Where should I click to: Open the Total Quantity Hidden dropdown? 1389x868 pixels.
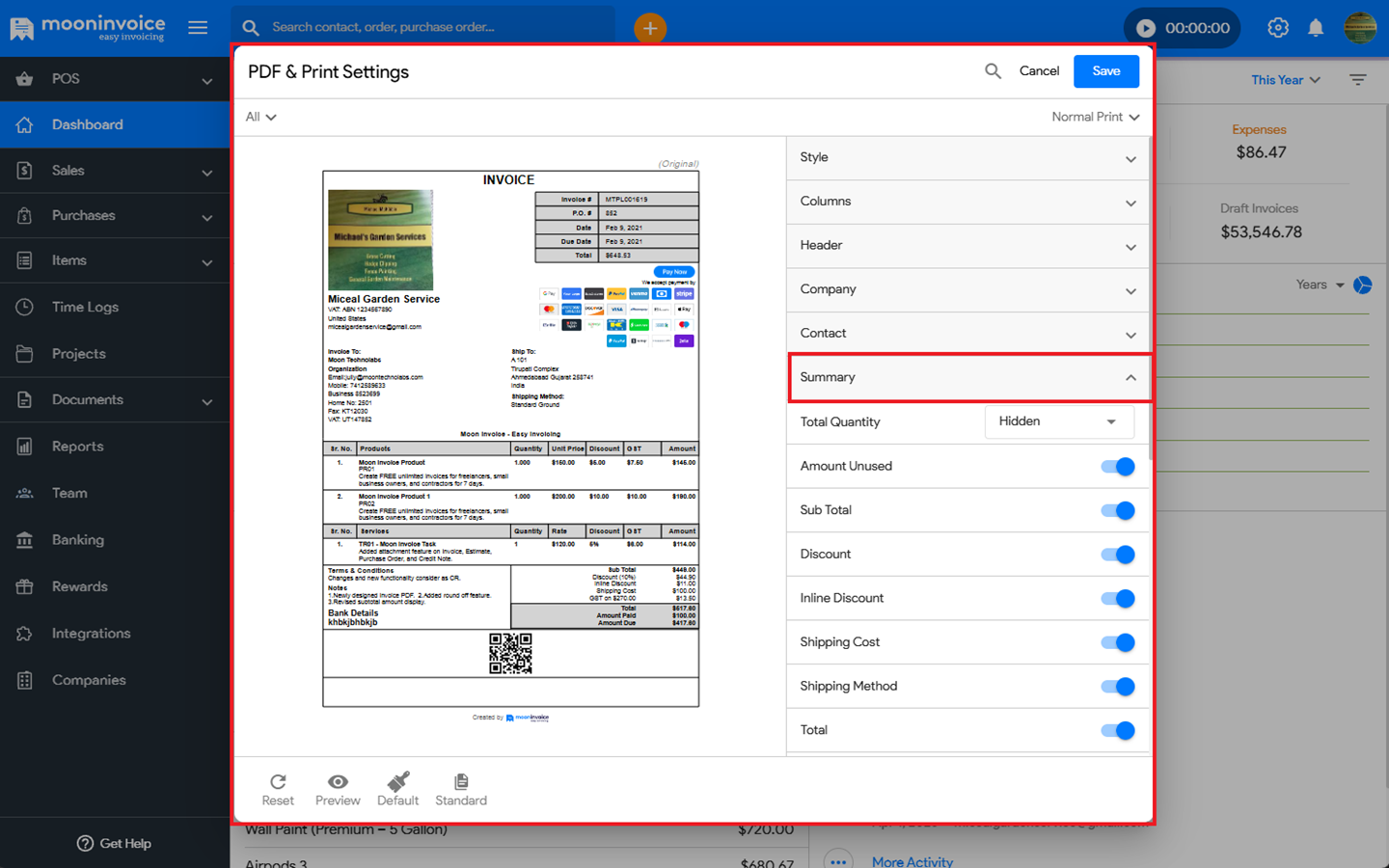tap(1058, 421)
